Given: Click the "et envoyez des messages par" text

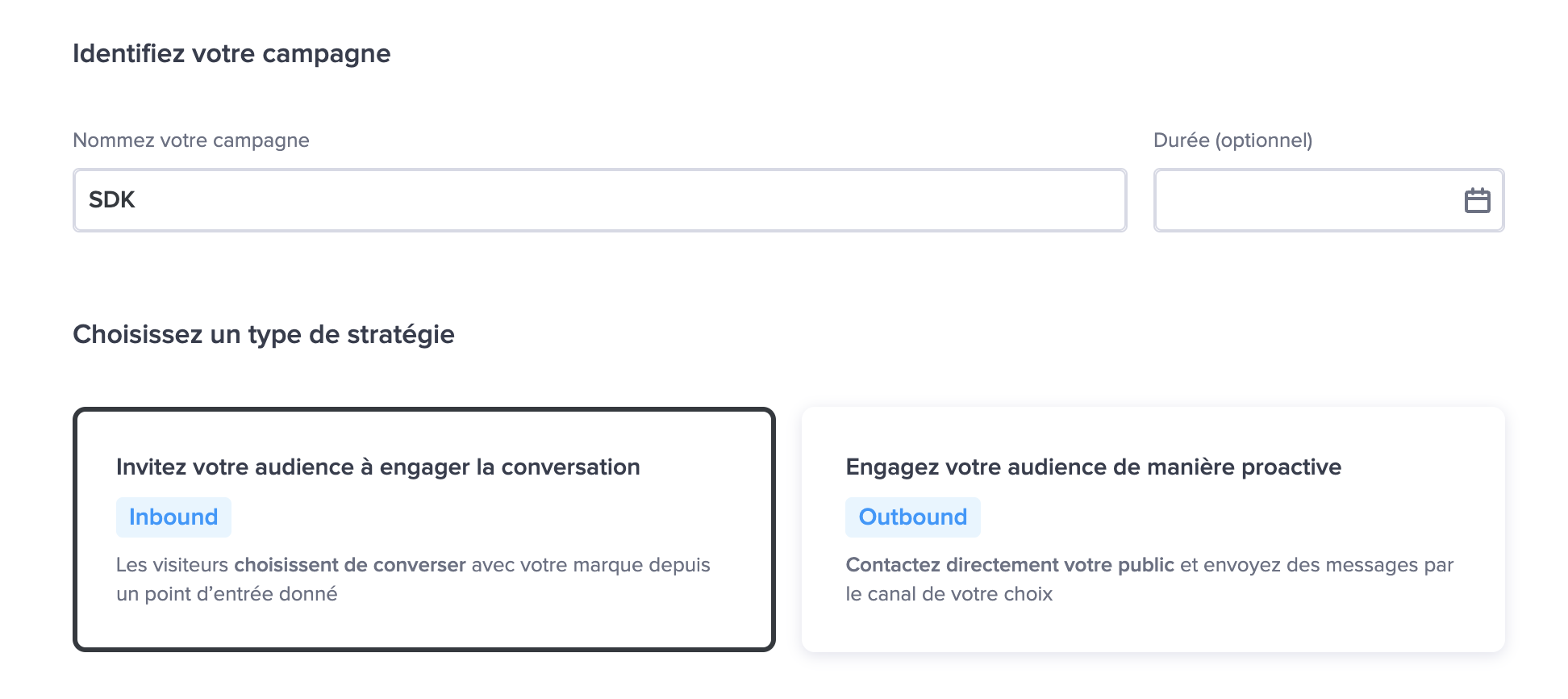Looking at the screenshot, I should tap(1316, 565).
